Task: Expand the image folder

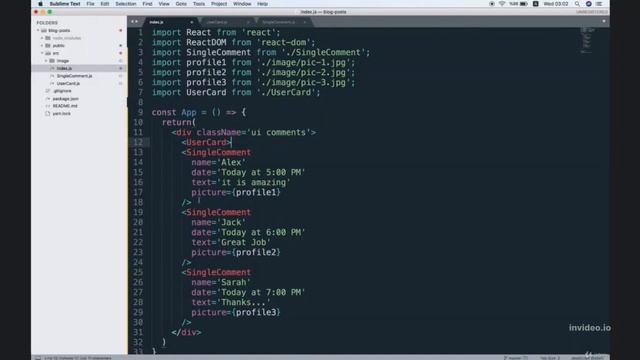Action: pyautogui.click(x=46, y=61)
